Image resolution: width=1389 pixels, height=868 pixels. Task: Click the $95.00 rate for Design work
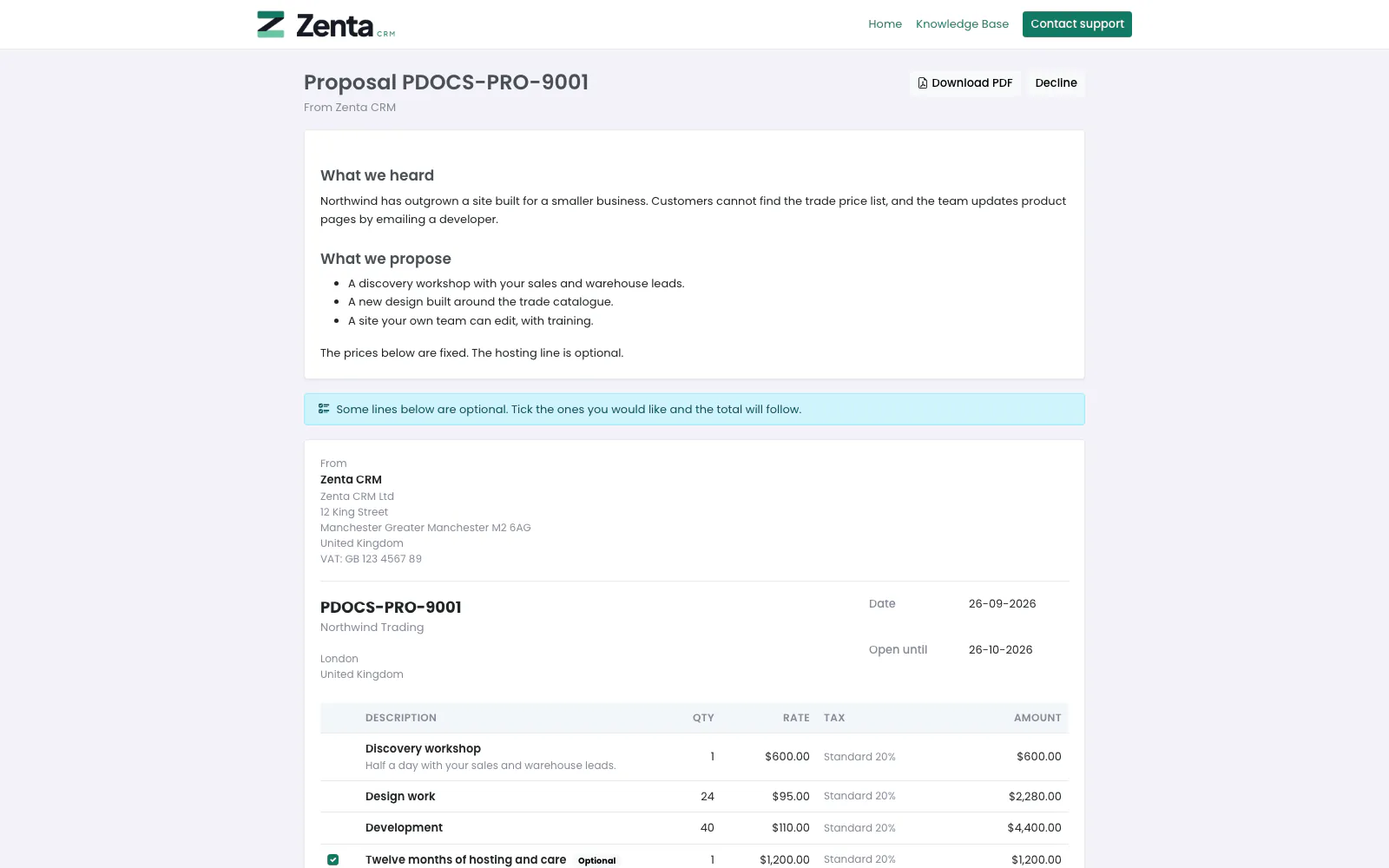[791, 797]
